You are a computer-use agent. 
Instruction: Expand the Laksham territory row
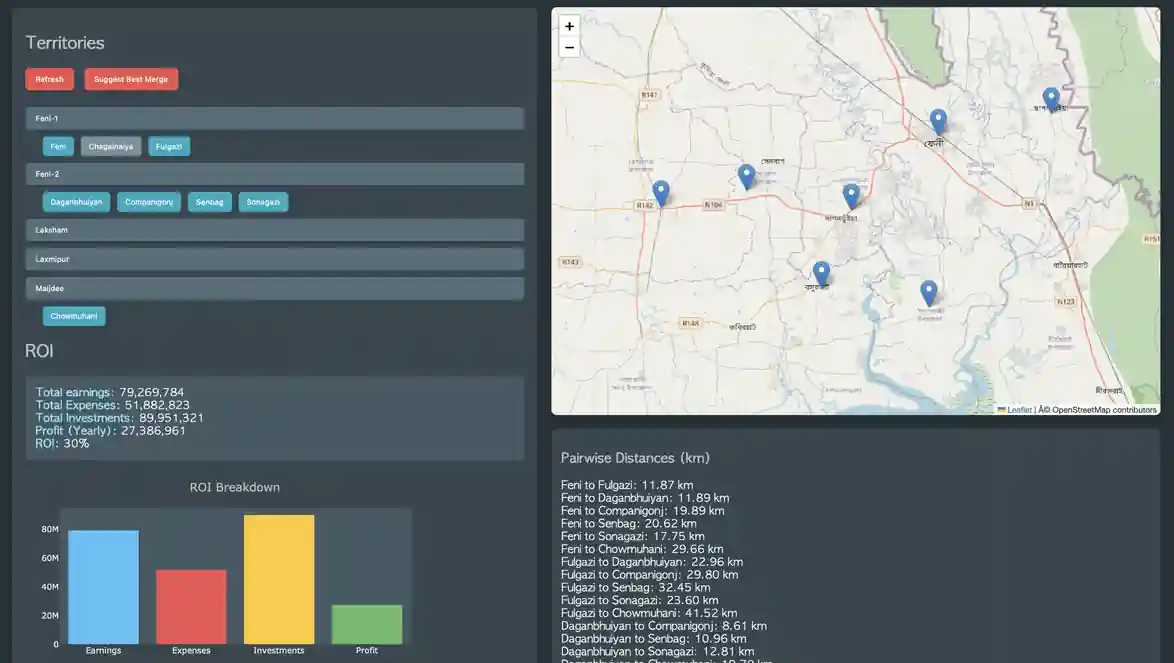point(274,231)
